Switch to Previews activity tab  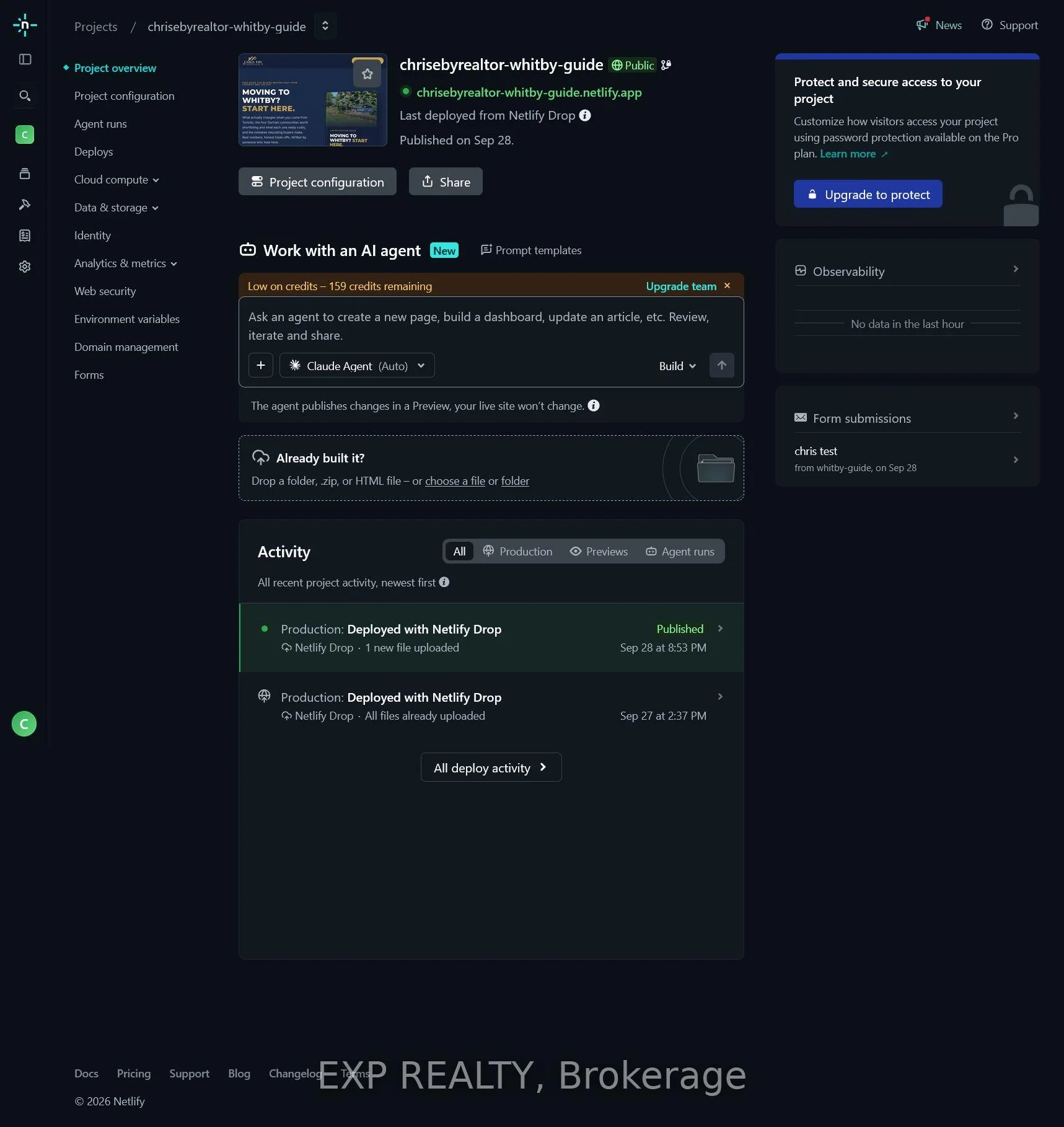pos(599,551)
